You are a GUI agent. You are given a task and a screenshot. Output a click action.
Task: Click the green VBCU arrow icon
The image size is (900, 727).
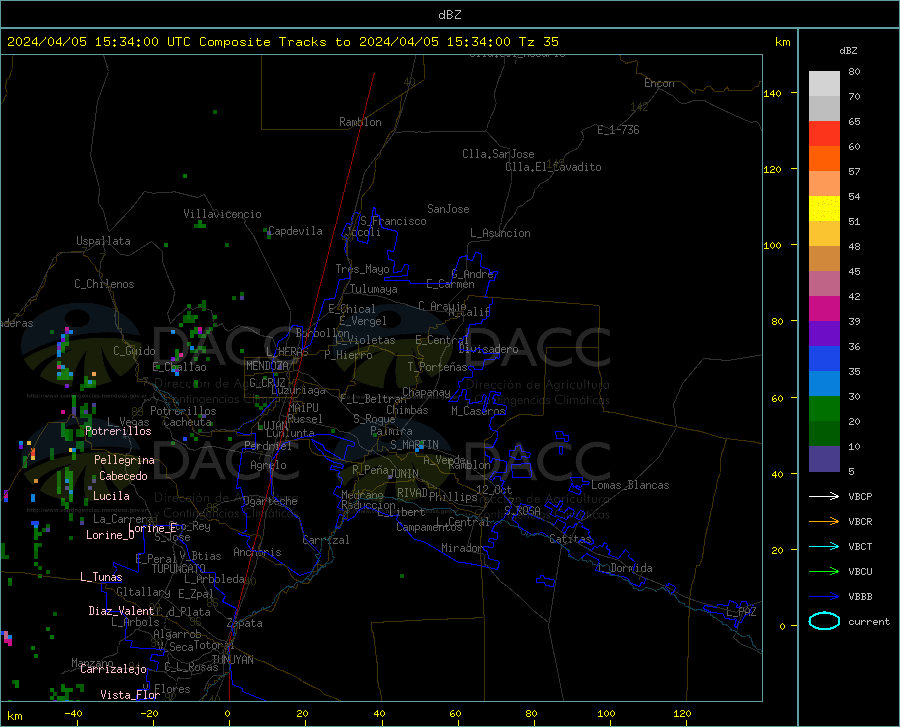pyautogui.click(x=824, y=572)
